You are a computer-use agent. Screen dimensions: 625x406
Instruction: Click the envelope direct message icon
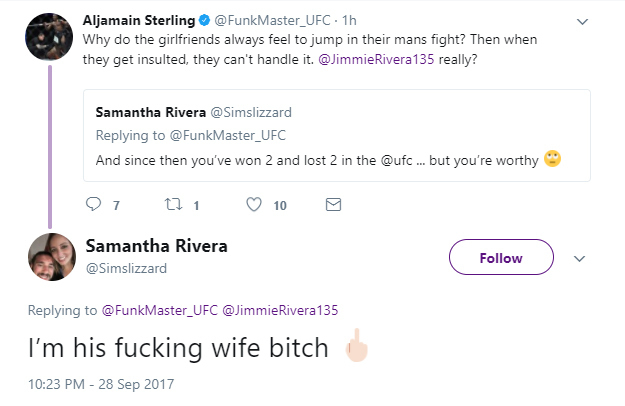(334, 205)
